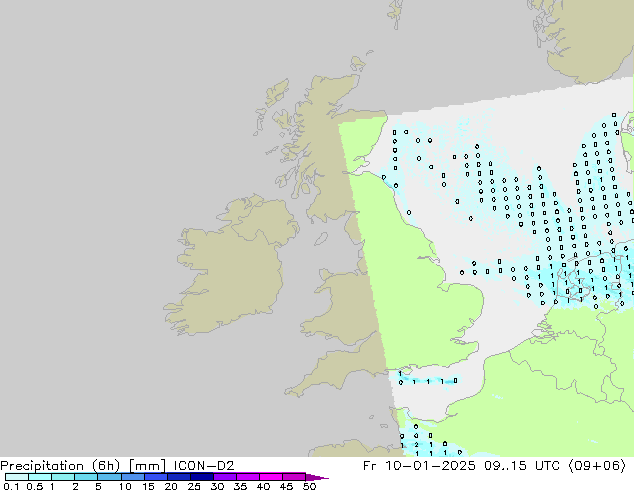Click the 0.1–0.5 mm legend swatch
The height and width of the screenshot is (490, 634).
coord(17,477)
